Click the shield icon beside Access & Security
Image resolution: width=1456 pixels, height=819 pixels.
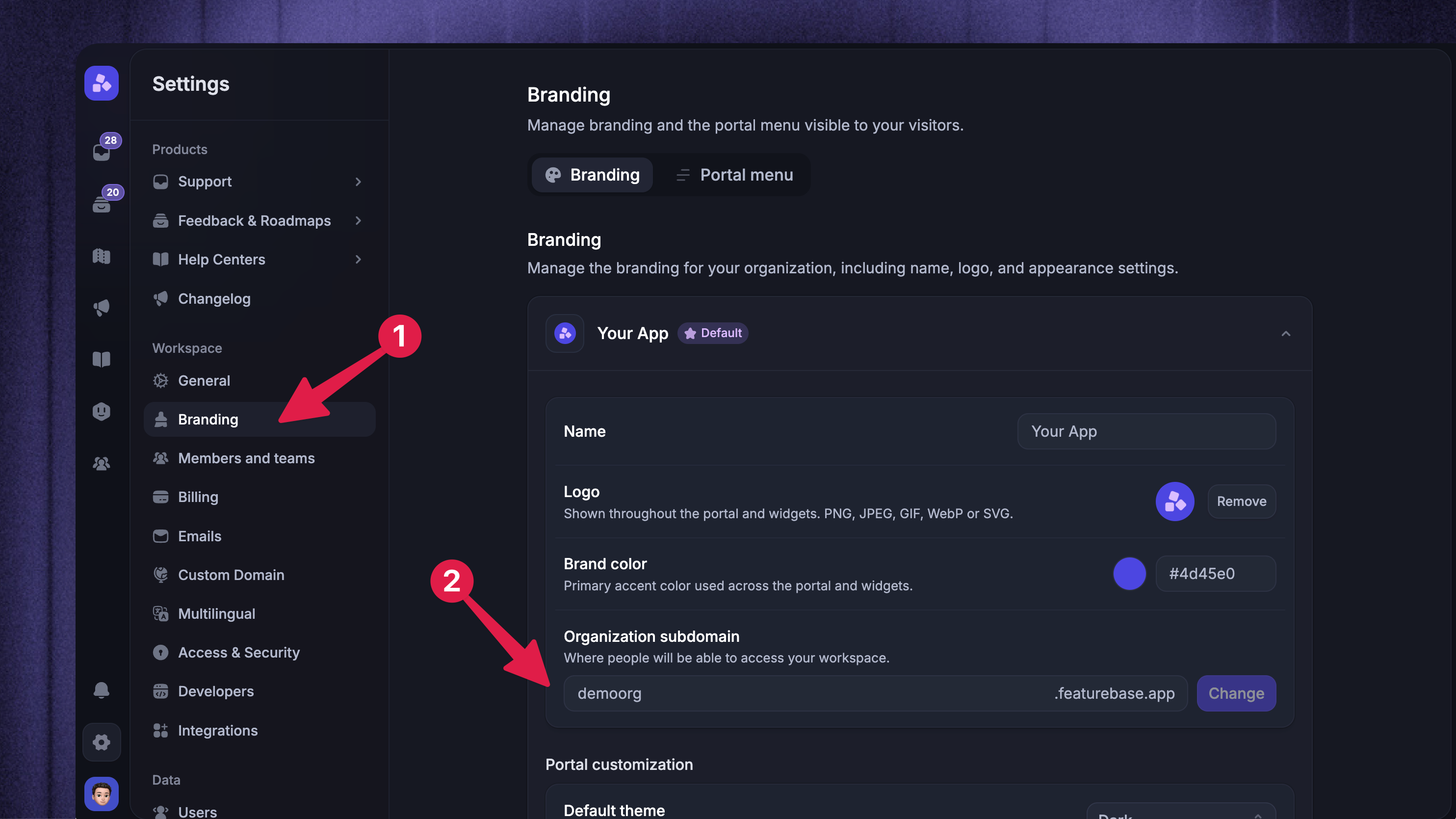pos(160,653)
